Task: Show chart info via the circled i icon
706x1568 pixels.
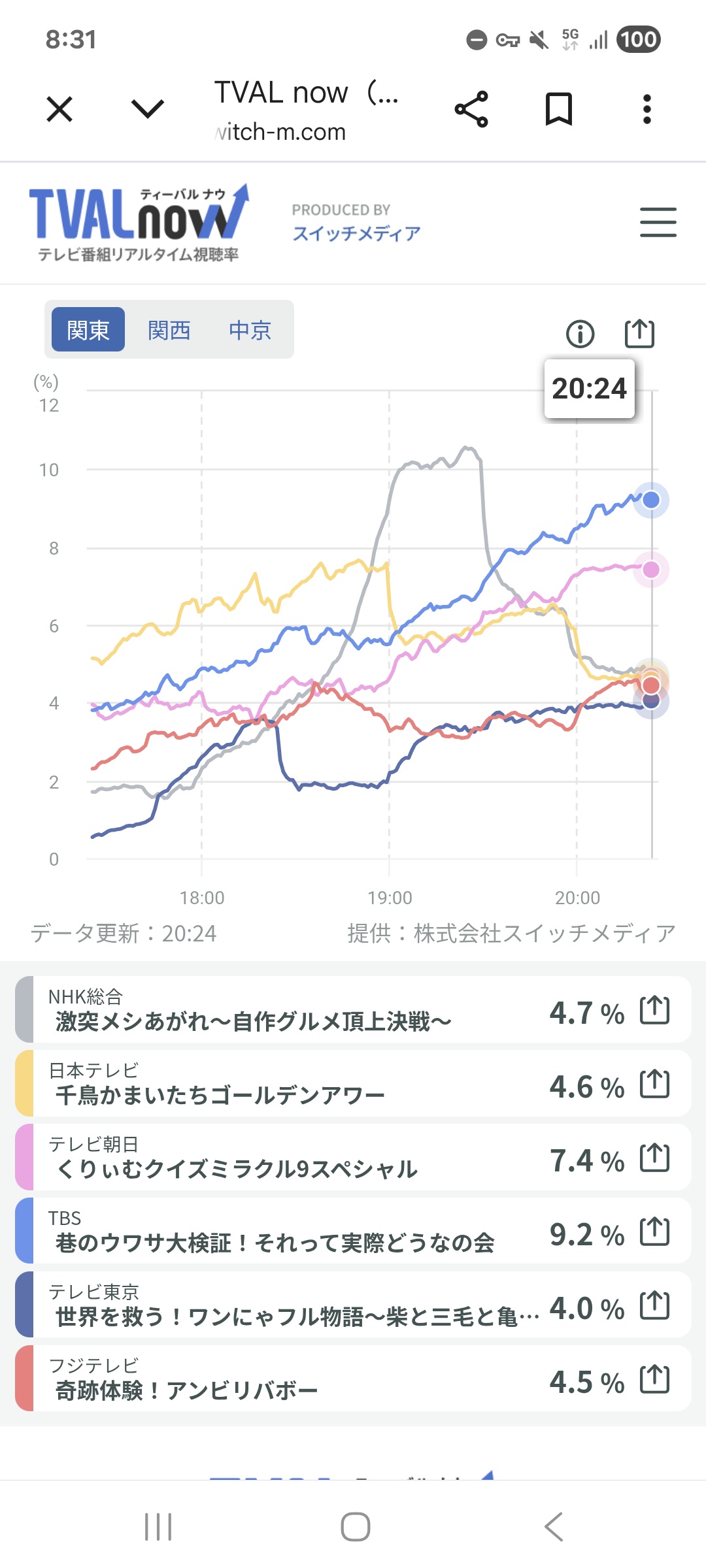Action: 580,334
